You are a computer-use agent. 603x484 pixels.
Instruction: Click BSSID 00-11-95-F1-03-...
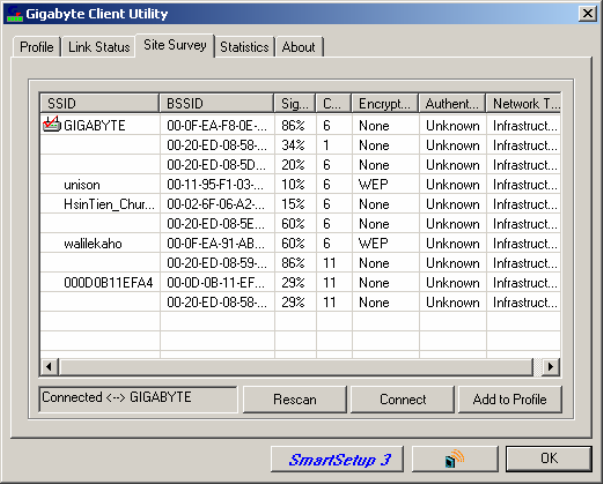click(215, 185)
